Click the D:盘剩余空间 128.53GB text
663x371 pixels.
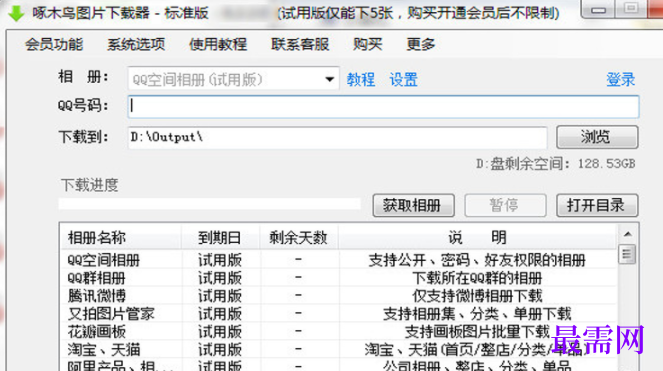coord(556,164)
